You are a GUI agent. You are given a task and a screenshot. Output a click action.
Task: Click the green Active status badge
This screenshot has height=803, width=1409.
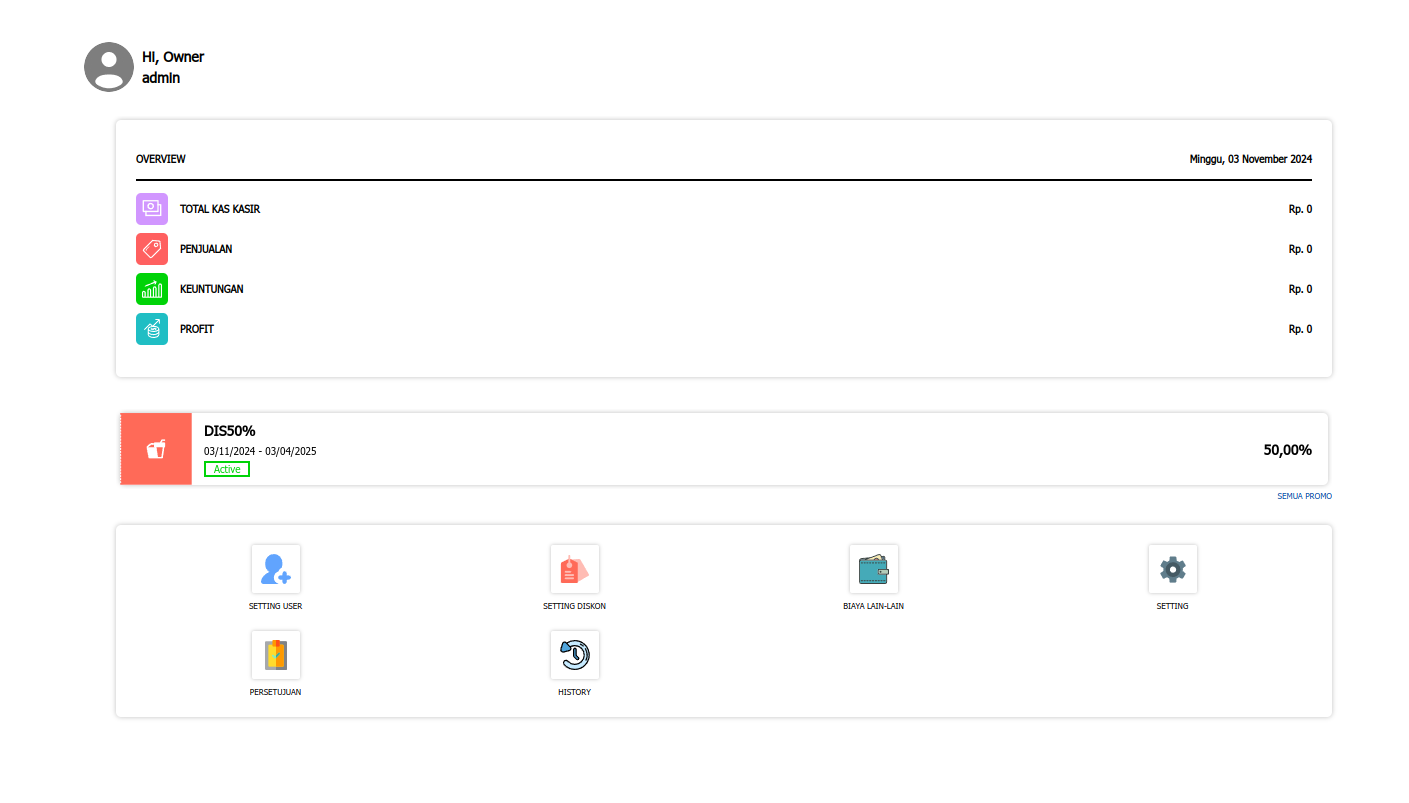coord(227,469)
